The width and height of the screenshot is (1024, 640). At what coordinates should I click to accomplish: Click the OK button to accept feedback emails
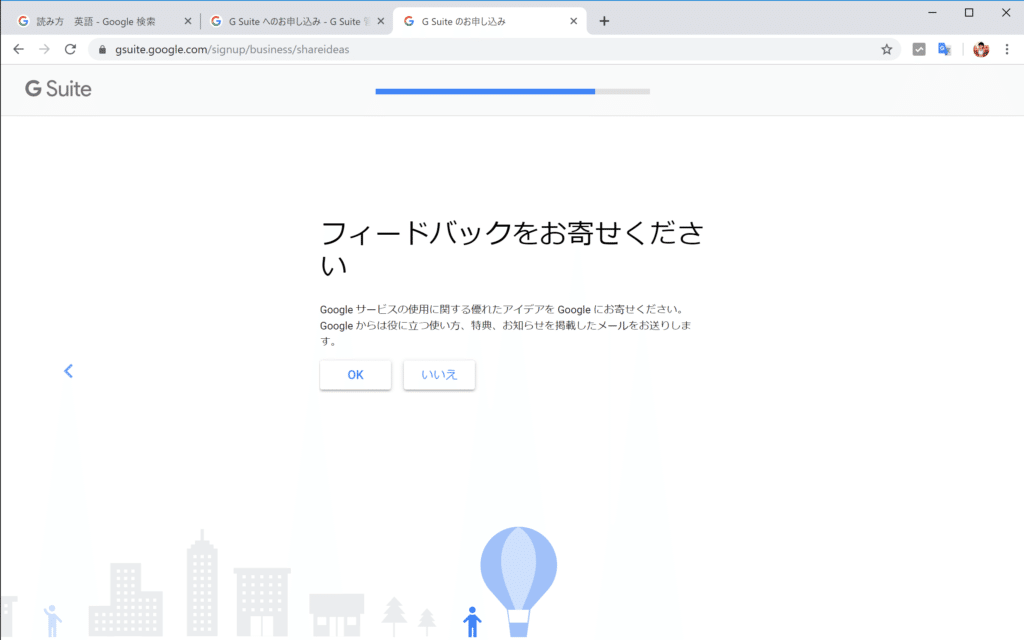click(x=355, y=375)
